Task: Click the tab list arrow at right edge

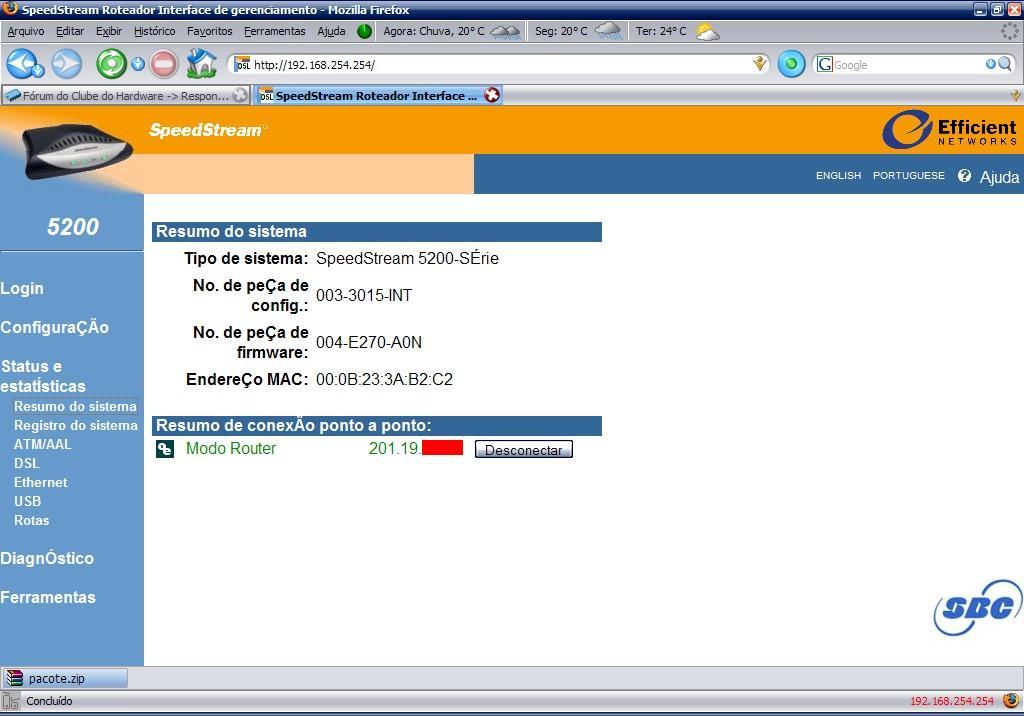Action: (x=1016, y=95)
